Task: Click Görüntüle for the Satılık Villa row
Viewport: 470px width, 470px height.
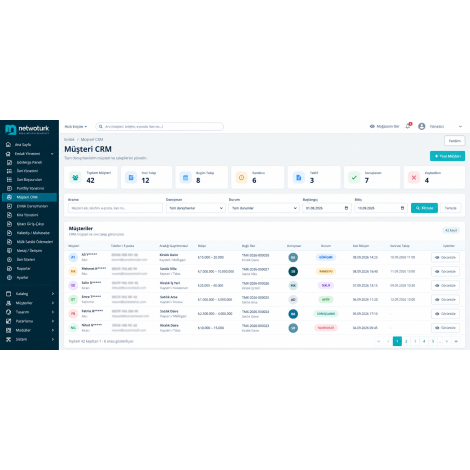Action: 445,271
